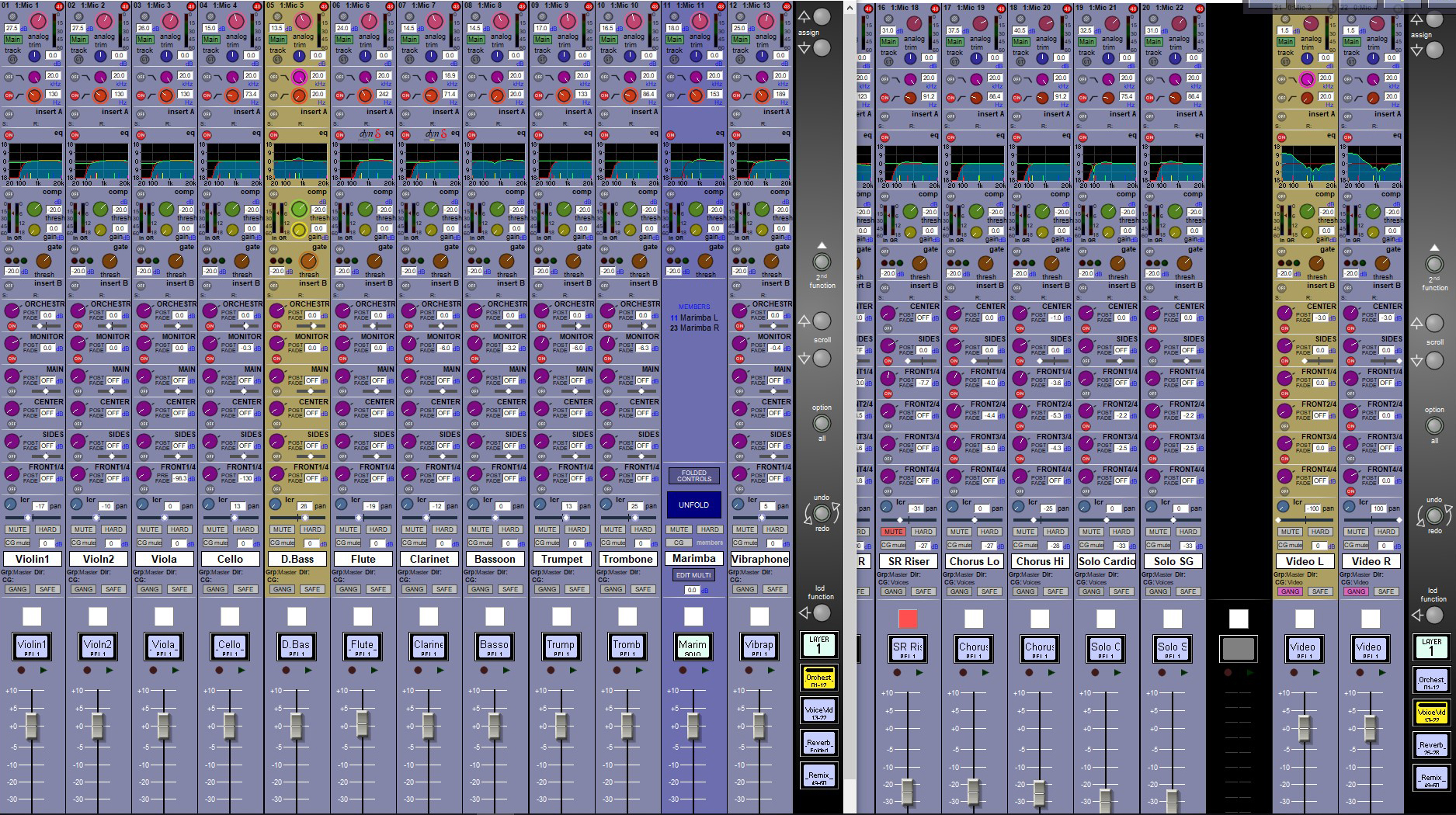The image size is (1456, 815).
Task: Click the Viola channel fader handle
Action: (164, 727)
